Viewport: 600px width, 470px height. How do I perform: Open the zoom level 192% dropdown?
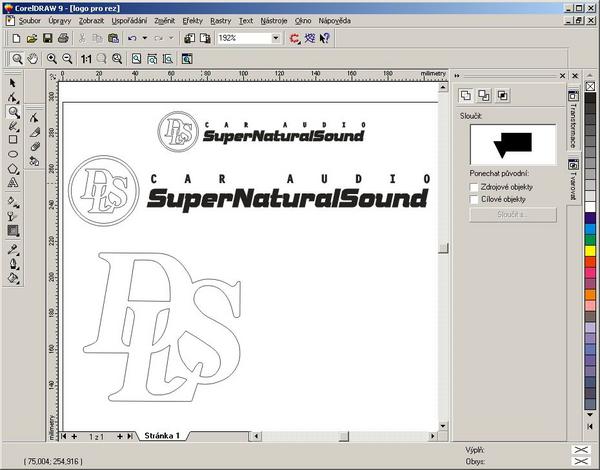click(x=276, y=38)
